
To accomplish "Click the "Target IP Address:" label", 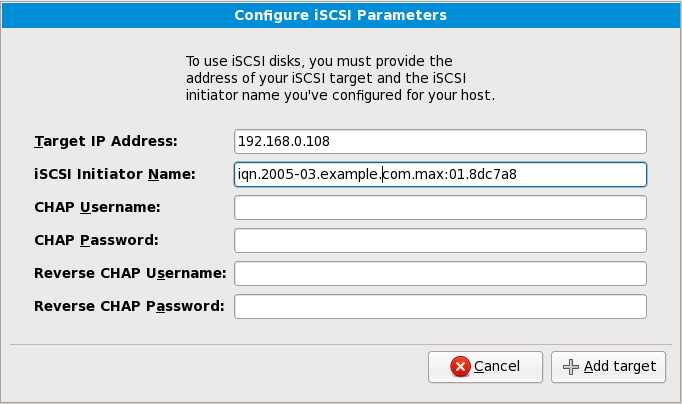I will [105, 141].
